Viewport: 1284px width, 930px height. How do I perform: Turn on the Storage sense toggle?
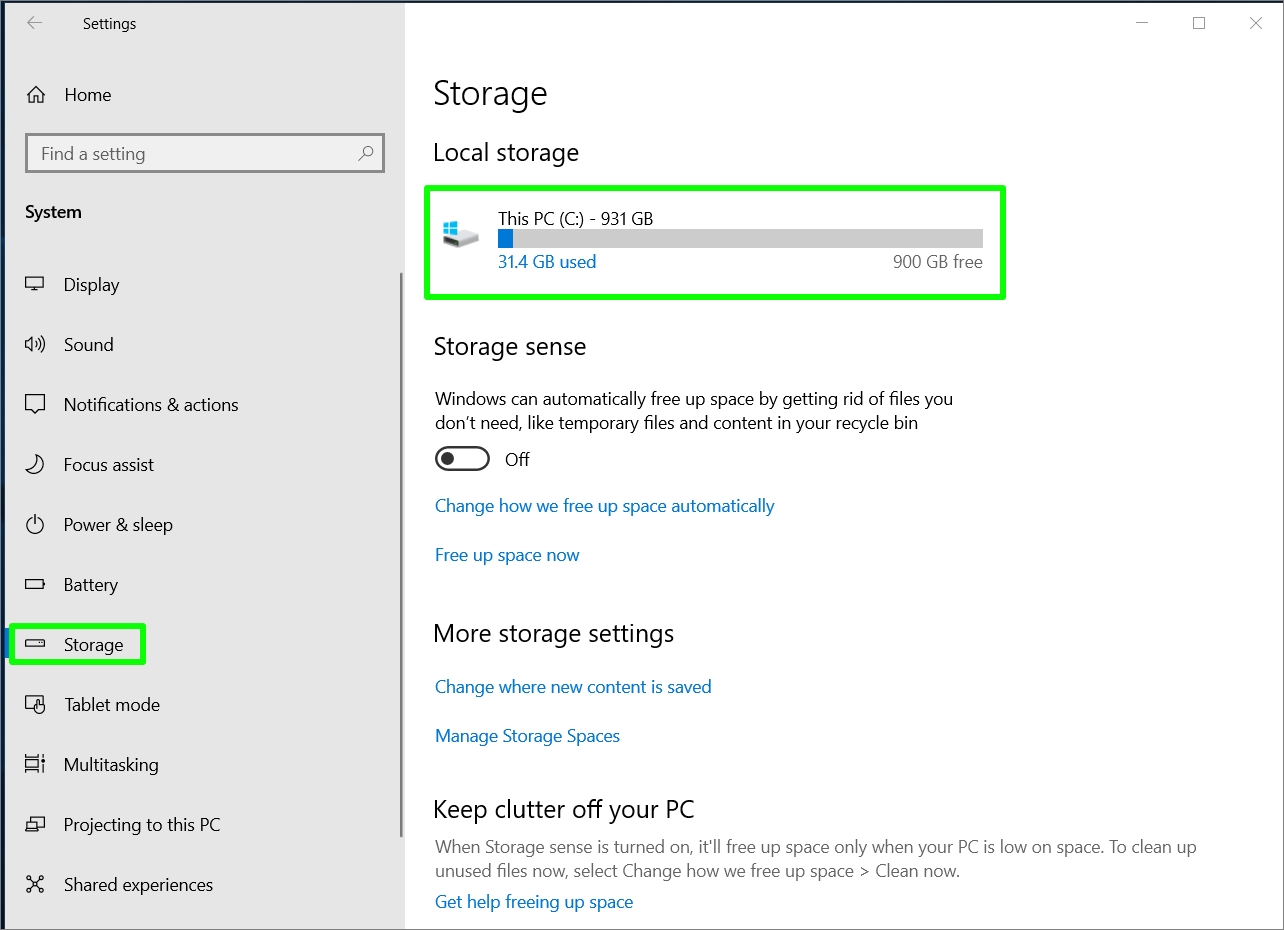click(x=462, y=459)
